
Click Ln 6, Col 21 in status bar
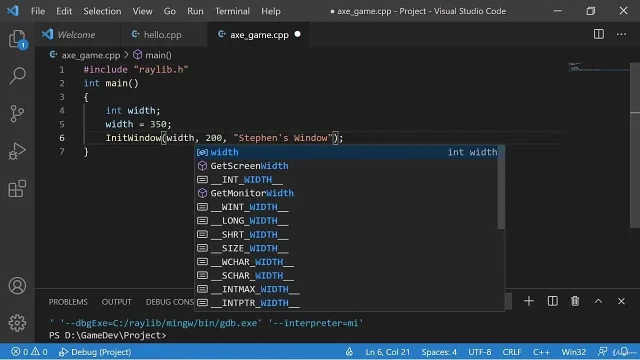coord(387,352)
